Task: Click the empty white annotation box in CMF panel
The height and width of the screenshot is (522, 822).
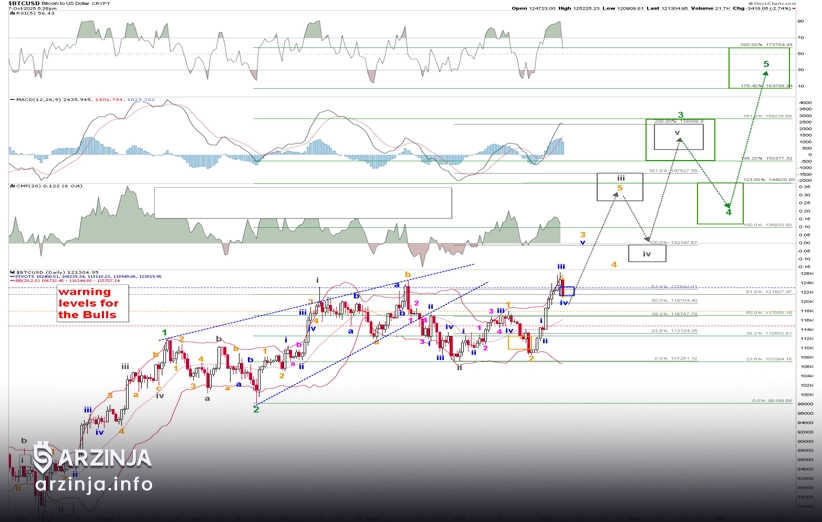Action: tap(302, 202)
